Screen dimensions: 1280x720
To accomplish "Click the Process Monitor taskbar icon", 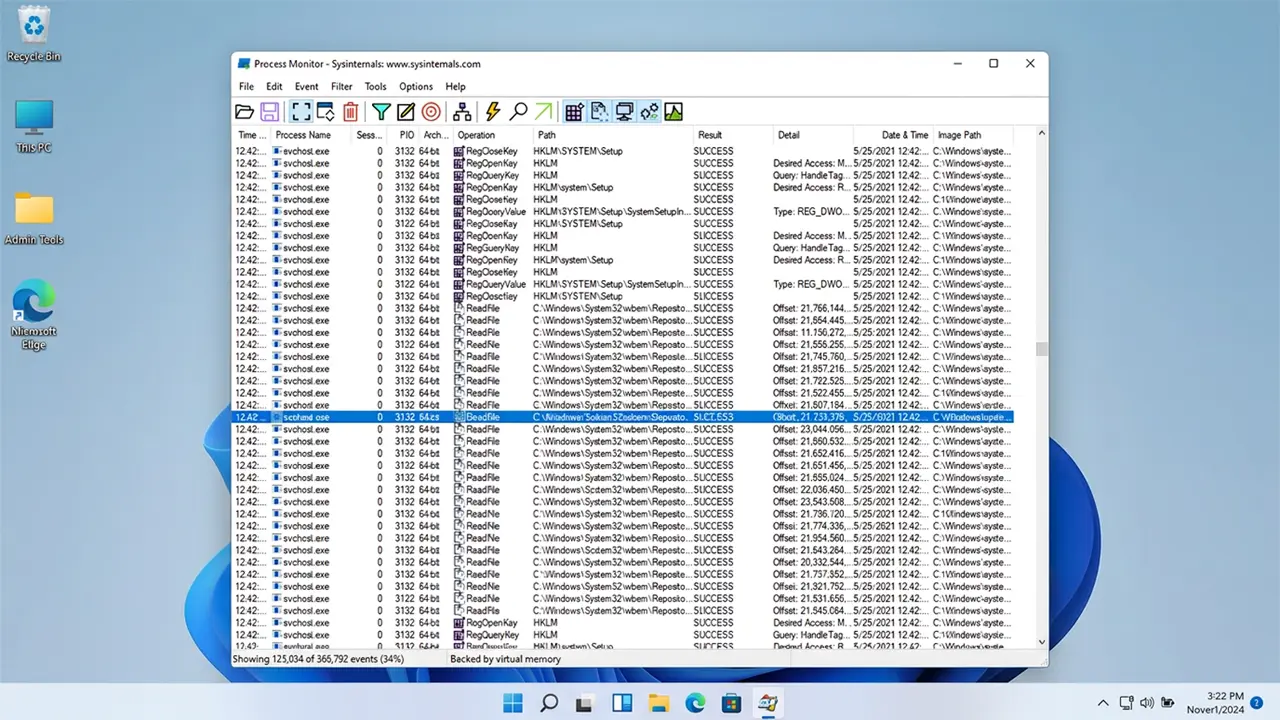I will click(767, 702).
